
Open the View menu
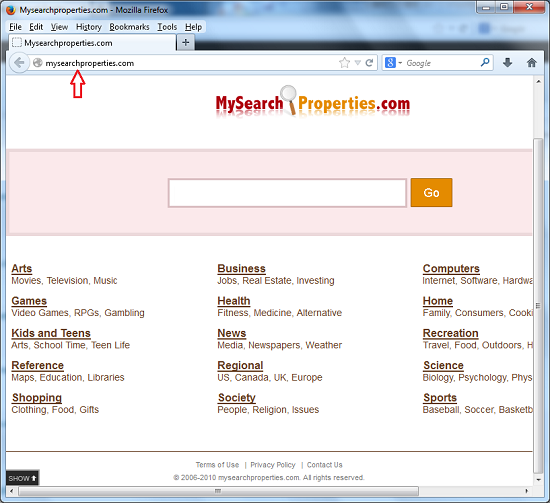click(x=59, y=27)
